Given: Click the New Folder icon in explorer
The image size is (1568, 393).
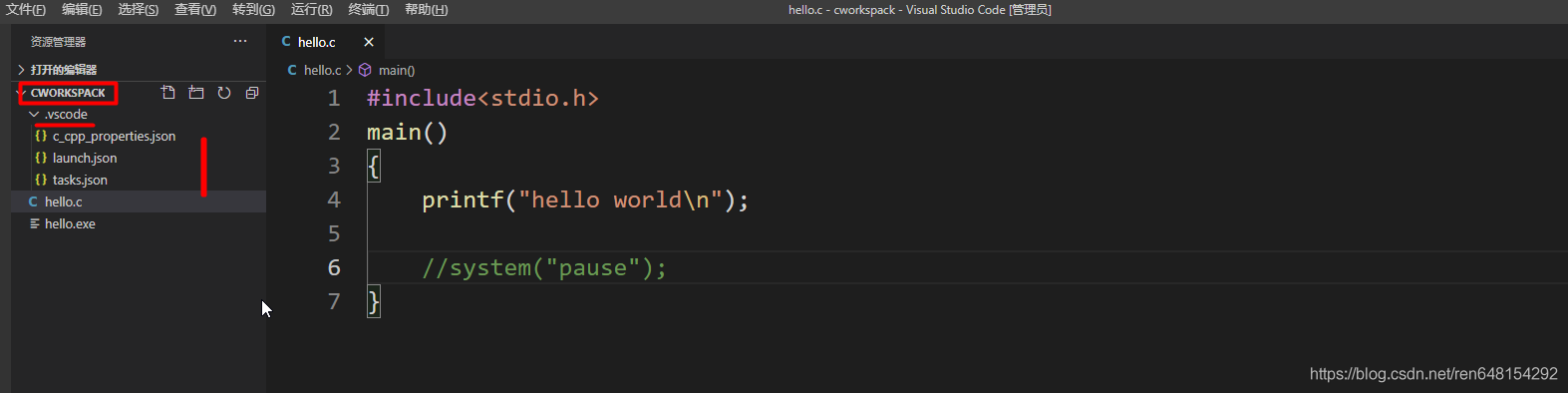Looking at the screenshot, I should pyautogui.click(x=196, y=93).
